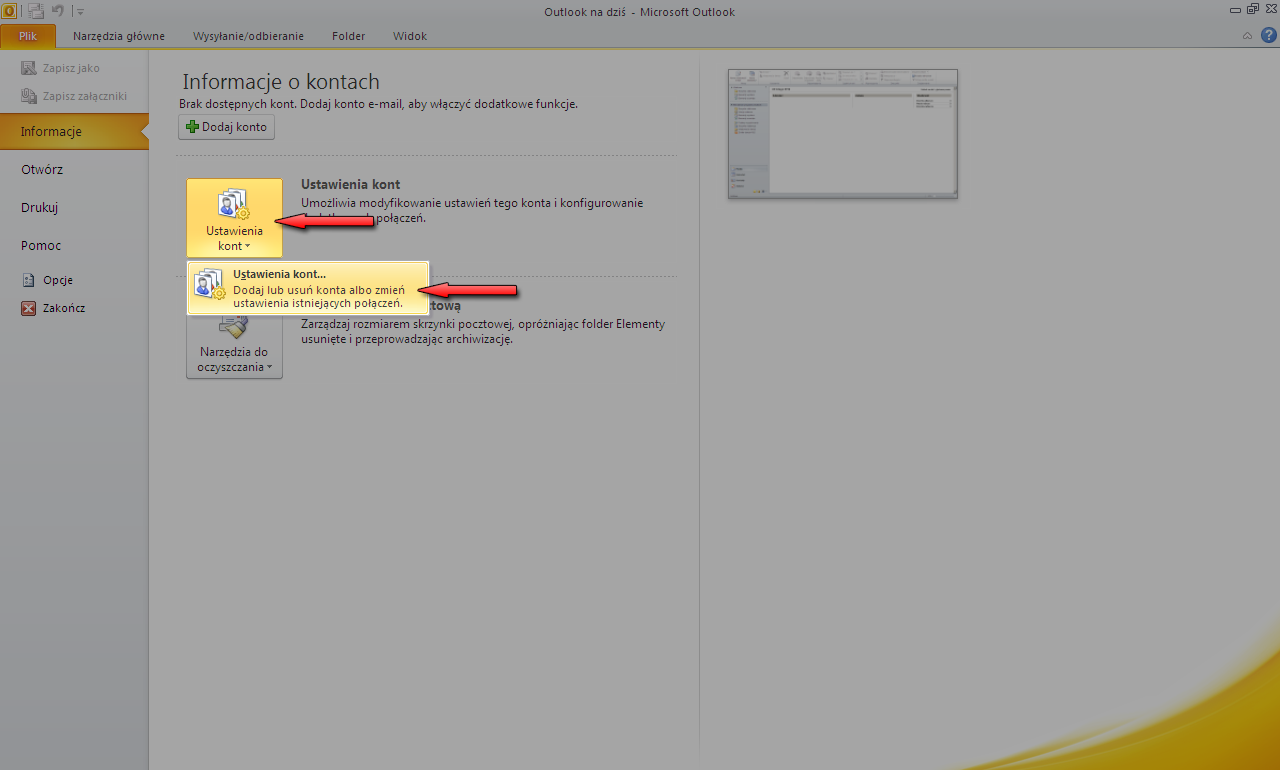Choose the Ustawienia kont... menu entry
The width and height of the screenshot is (1280, 770).
(308, 288)
